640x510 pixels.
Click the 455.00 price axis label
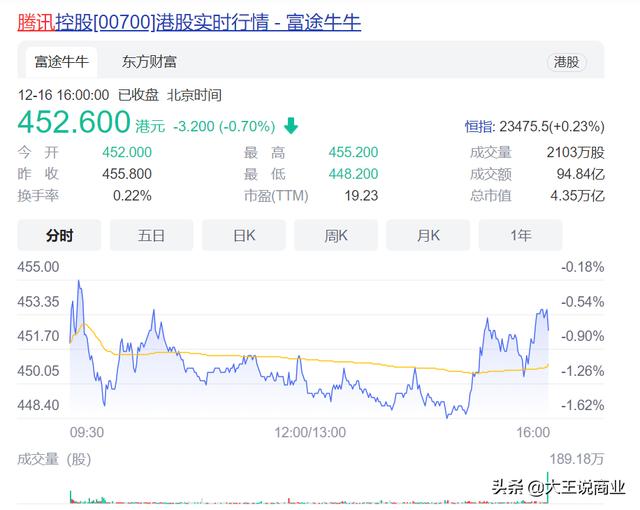point(38,267)
